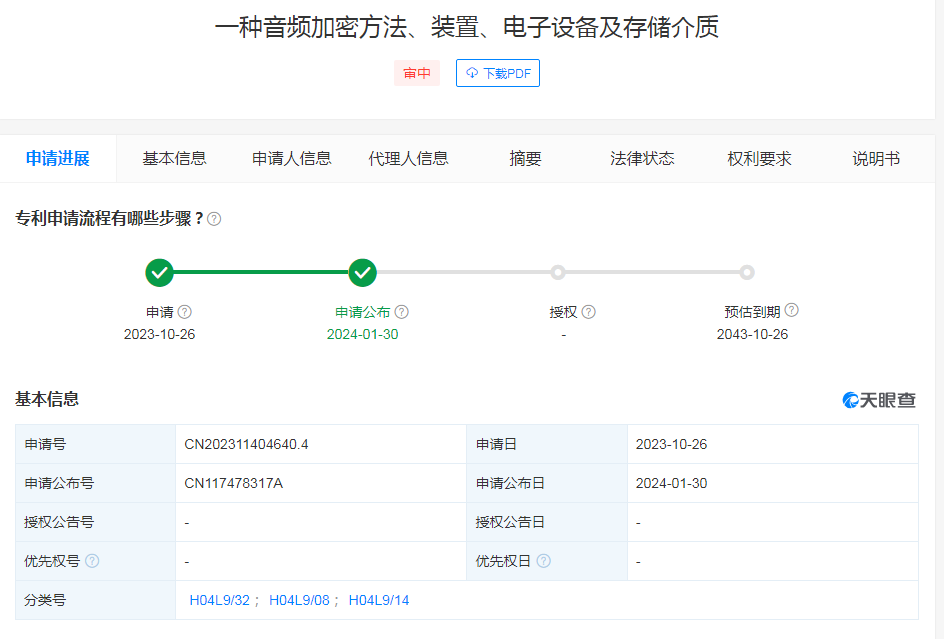The image size is (944, 639).
Task: Click the 专利申请流程有哪些步骤 heading
Action: tap(108, 218)
